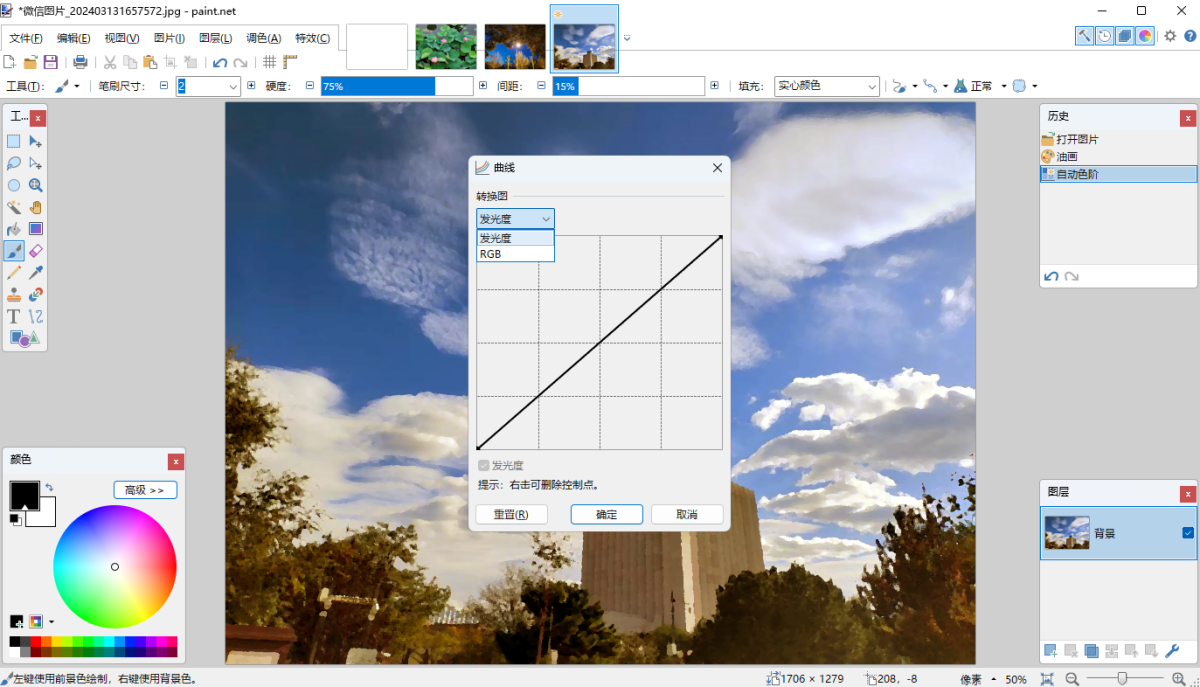Toggle grid display in the toolbar
The height and width of the screenshot is (687, 1200).
[x=268, y=61]
